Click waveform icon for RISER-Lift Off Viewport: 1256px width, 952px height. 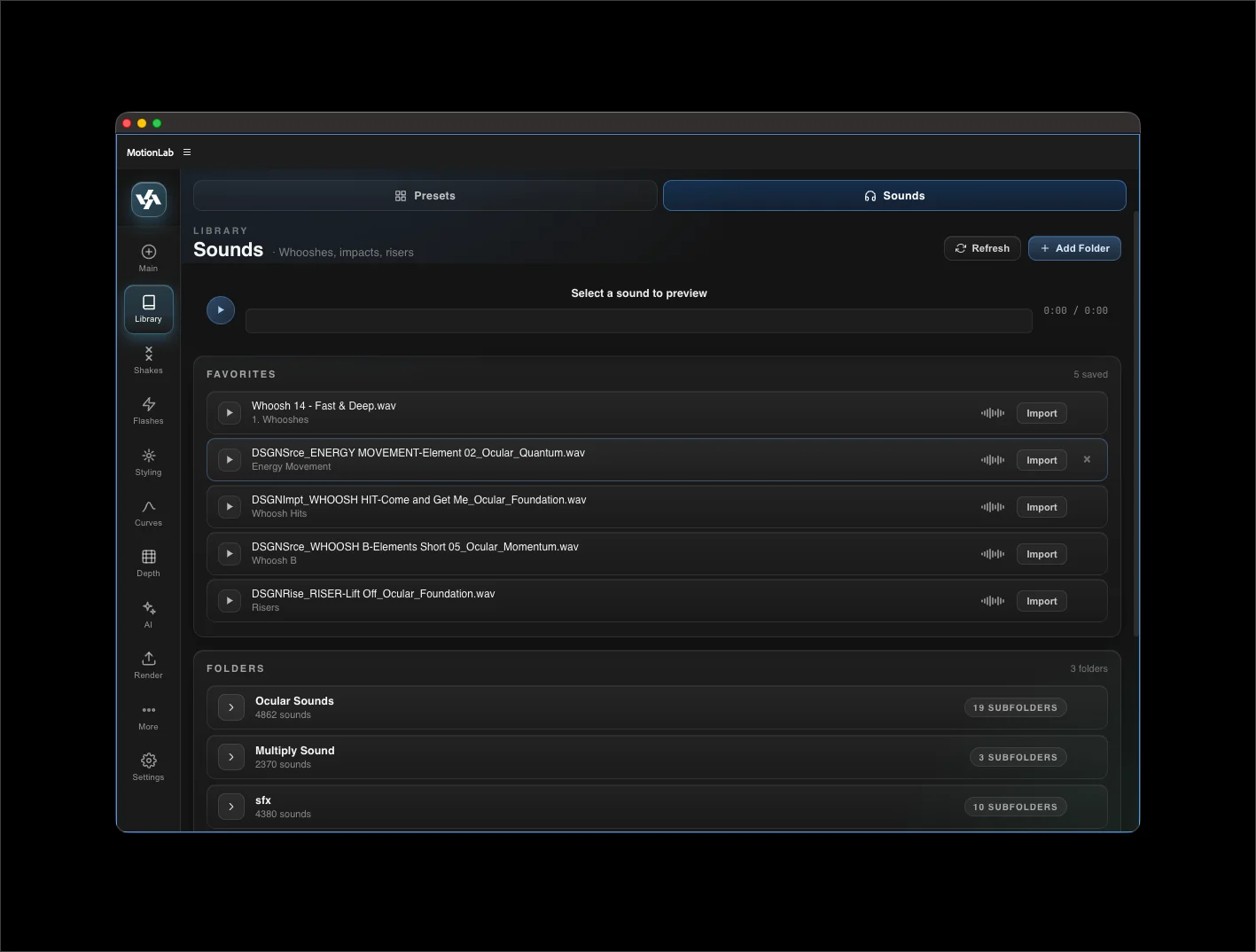click(993, 601)
